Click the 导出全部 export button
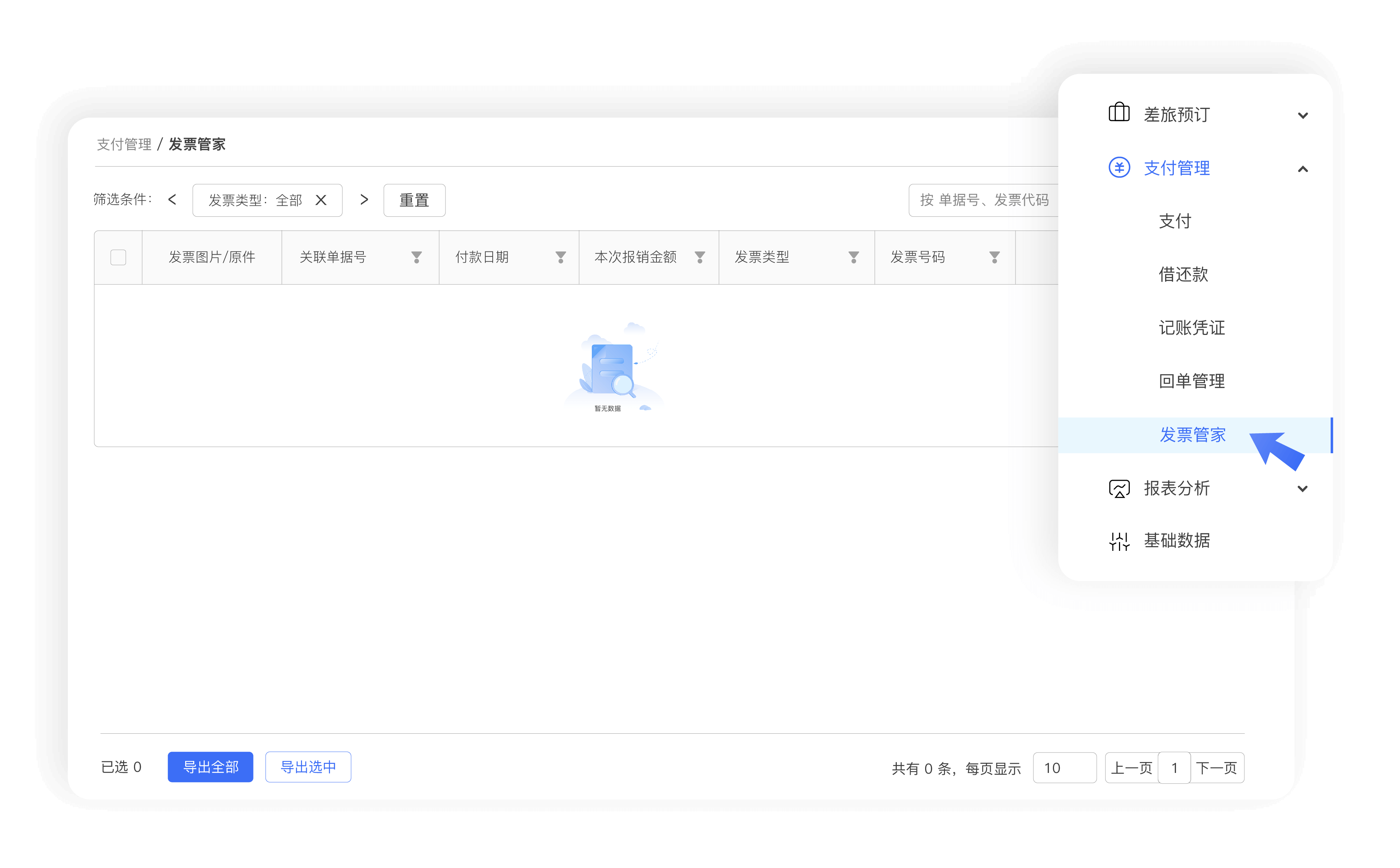 (x=210, y=767)
